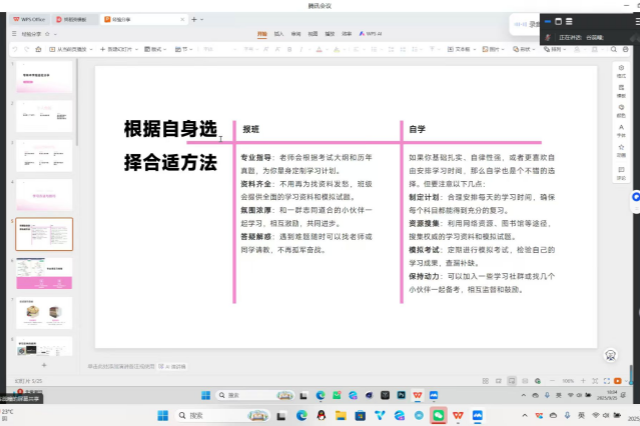This screenshot has width=640, height=426.
Task: Open the 模板 panel in right sidebar
Action: (621, 86)
